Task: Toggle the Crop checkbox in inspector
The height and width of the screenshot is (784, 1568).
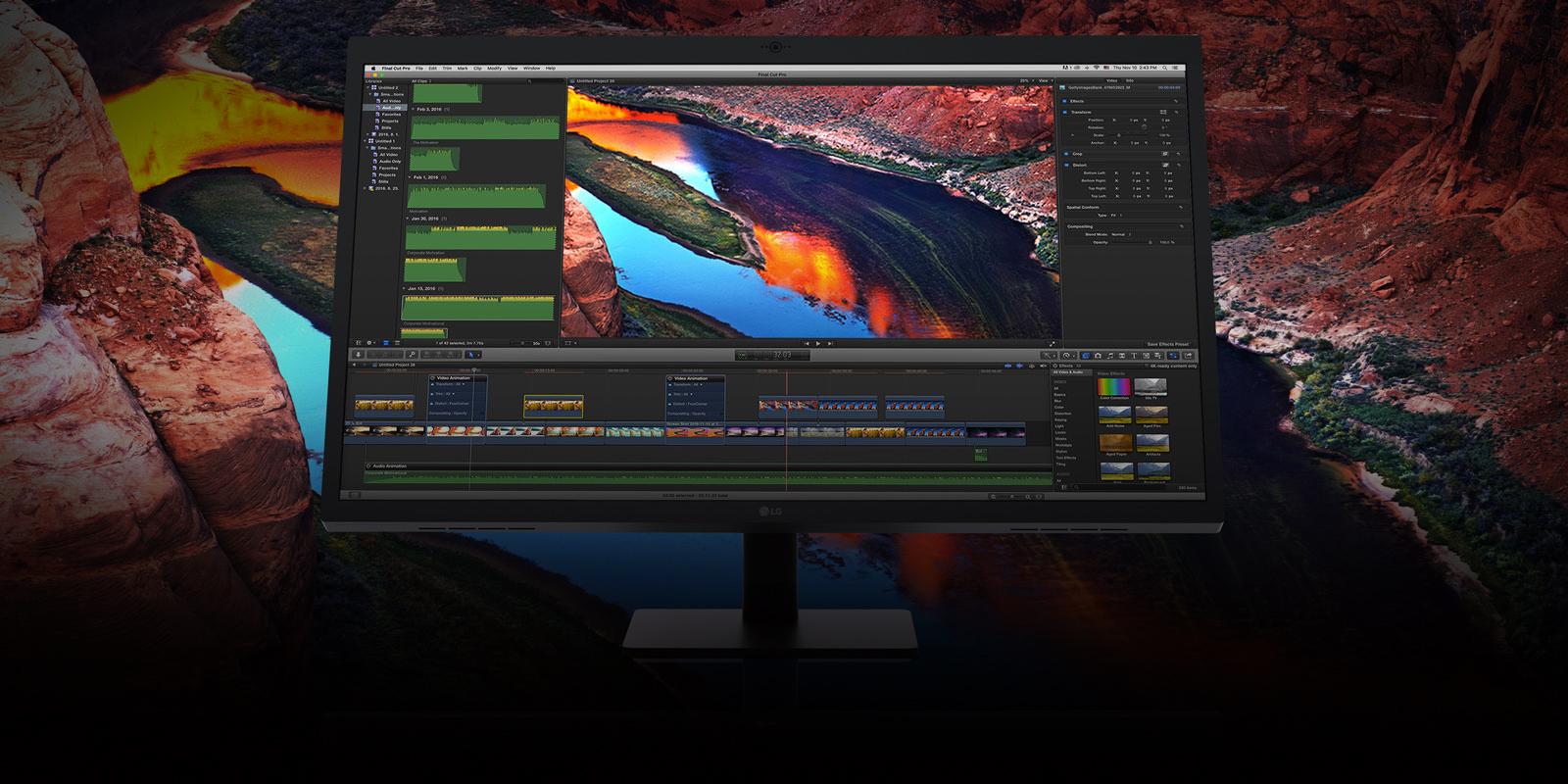Action: pyautogui.click(x=1066, y=154)
